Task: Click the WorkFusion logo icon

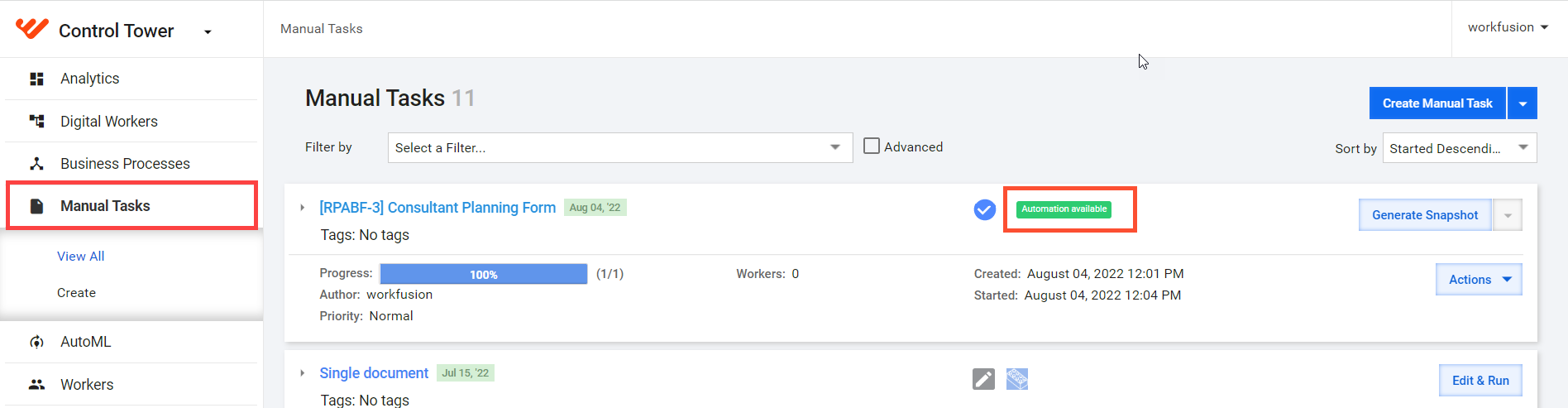Action: click(x=32, y=29)
